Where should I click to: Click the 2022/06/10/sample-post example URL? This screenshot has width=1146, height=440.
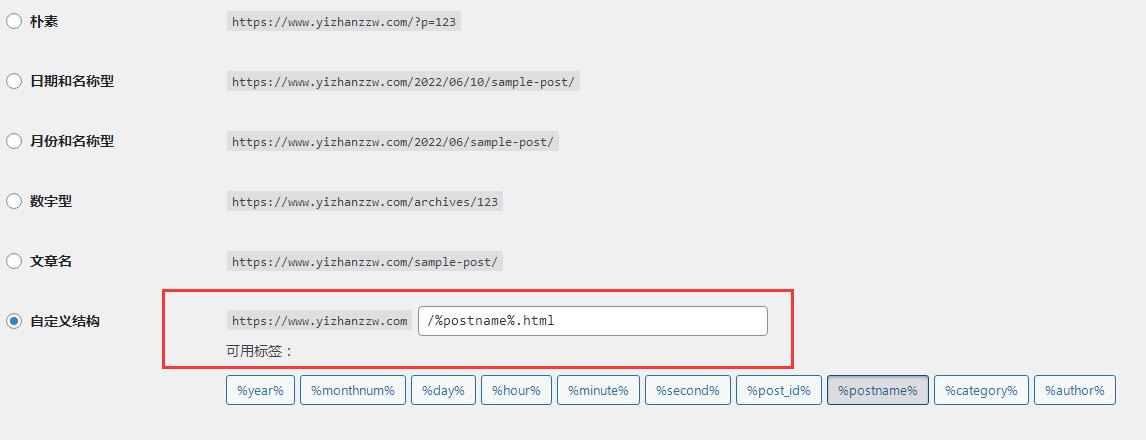pyautogui.click(x=403, y=81)
